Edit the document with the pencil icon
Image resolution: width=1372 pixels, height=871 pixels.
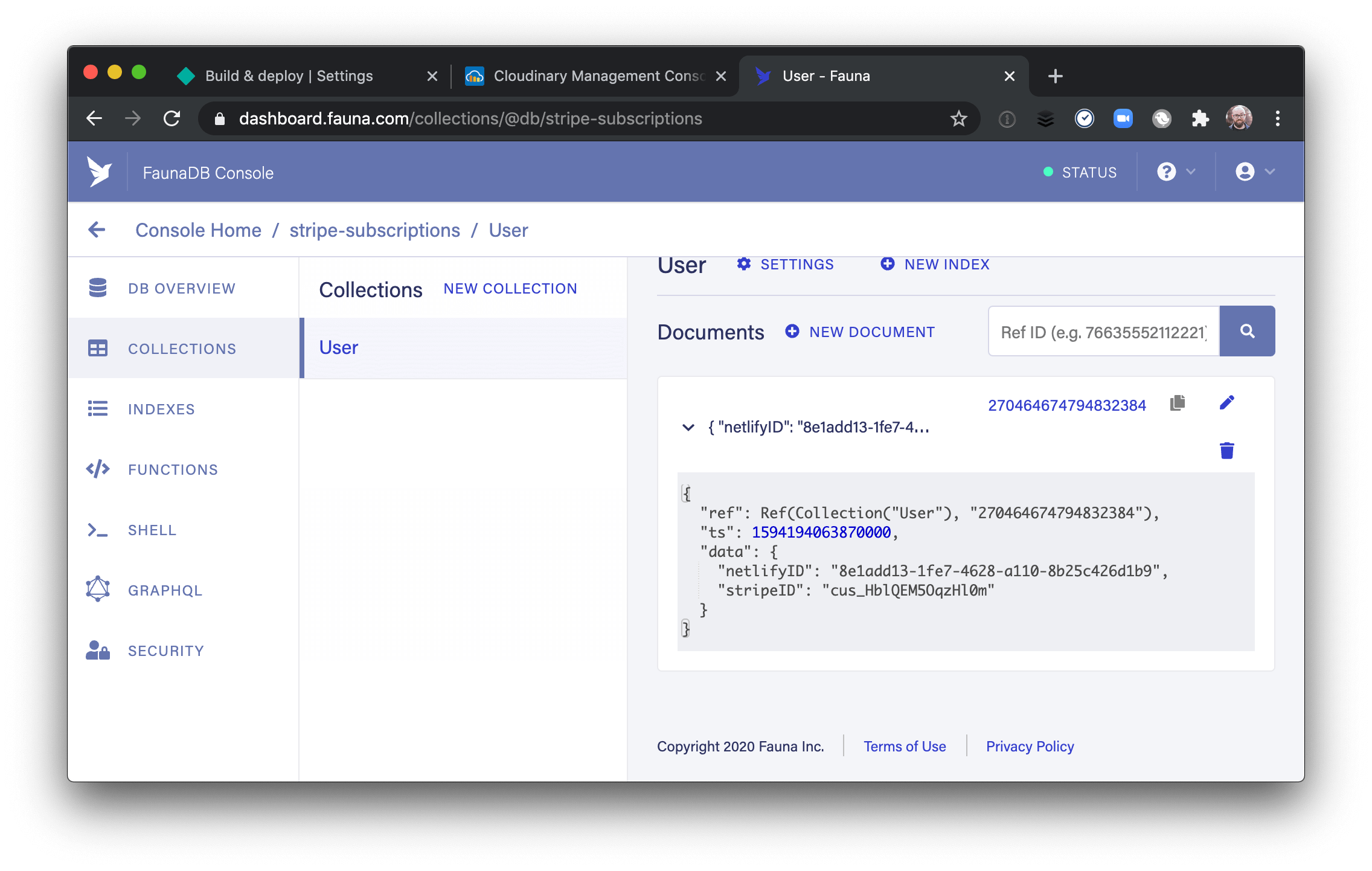coord(1226,403)
